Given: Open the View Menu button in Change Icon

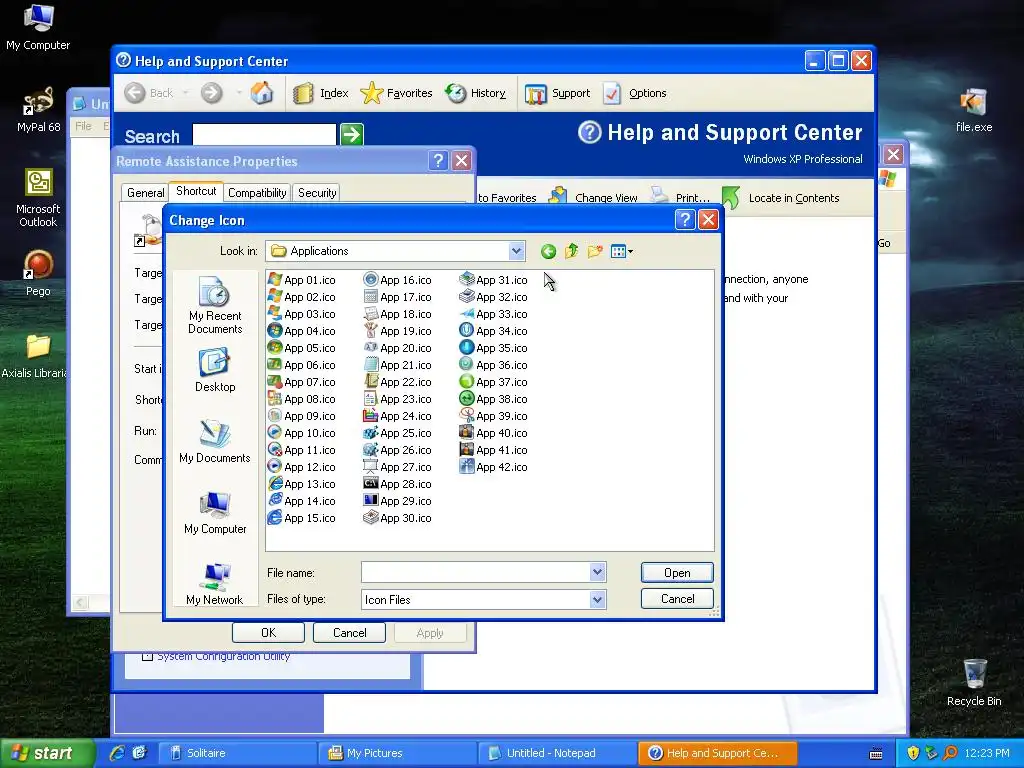Looking at the screenshot, I should (x=621, y=251).
